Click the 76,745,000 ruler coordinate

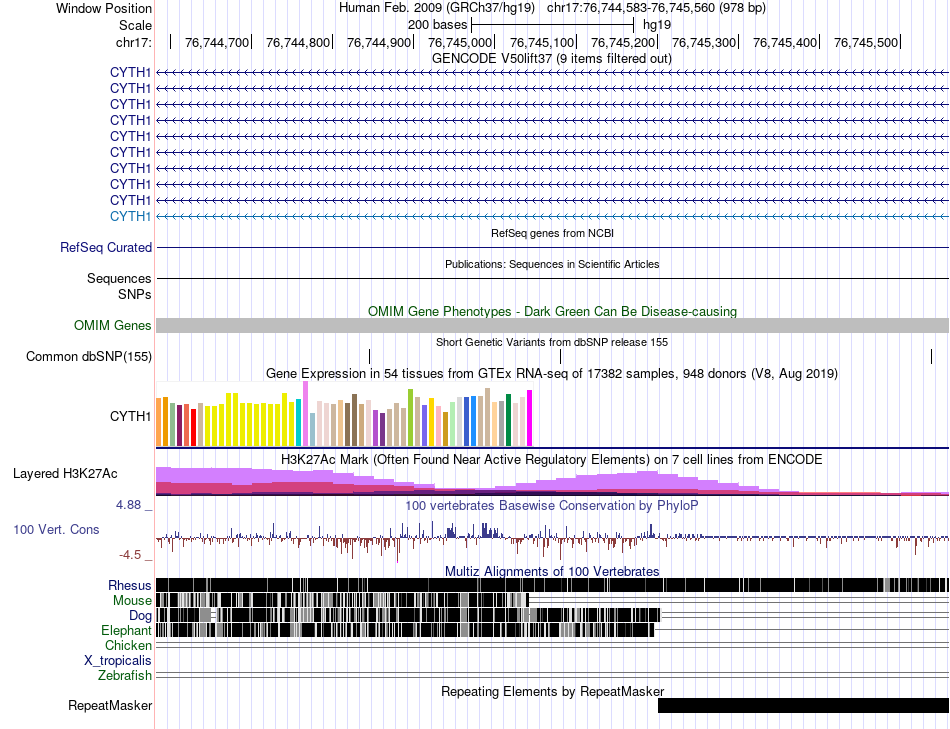click(x=460, y=42)
